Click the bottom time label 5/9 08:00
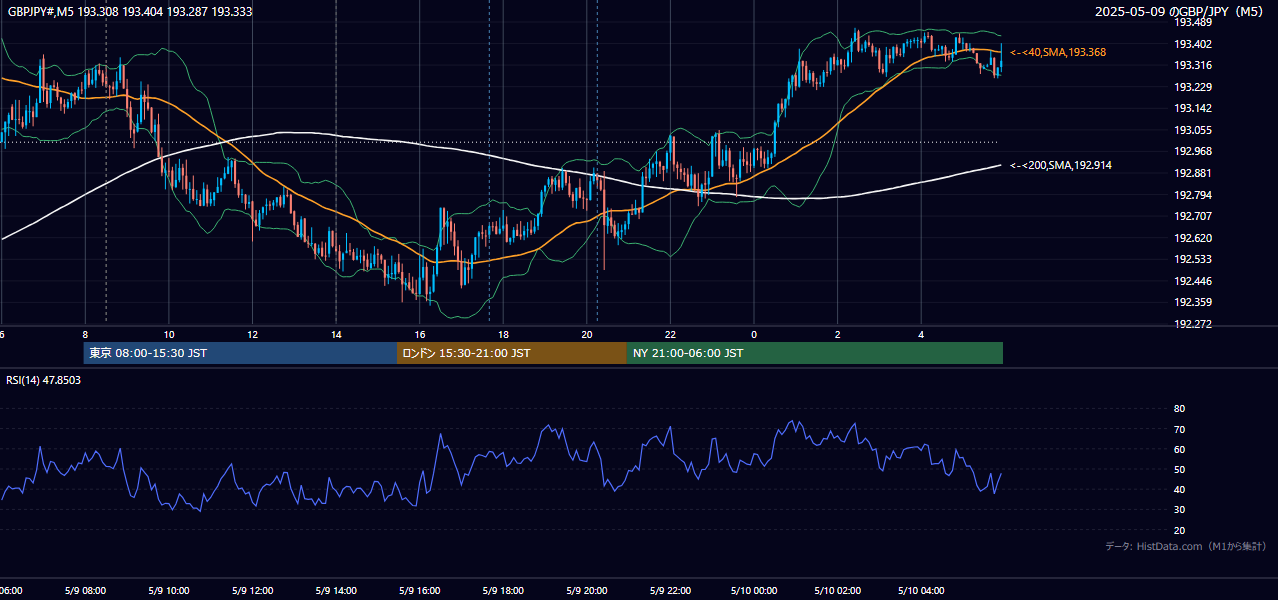1278x600 pixels. pos(85,591)
